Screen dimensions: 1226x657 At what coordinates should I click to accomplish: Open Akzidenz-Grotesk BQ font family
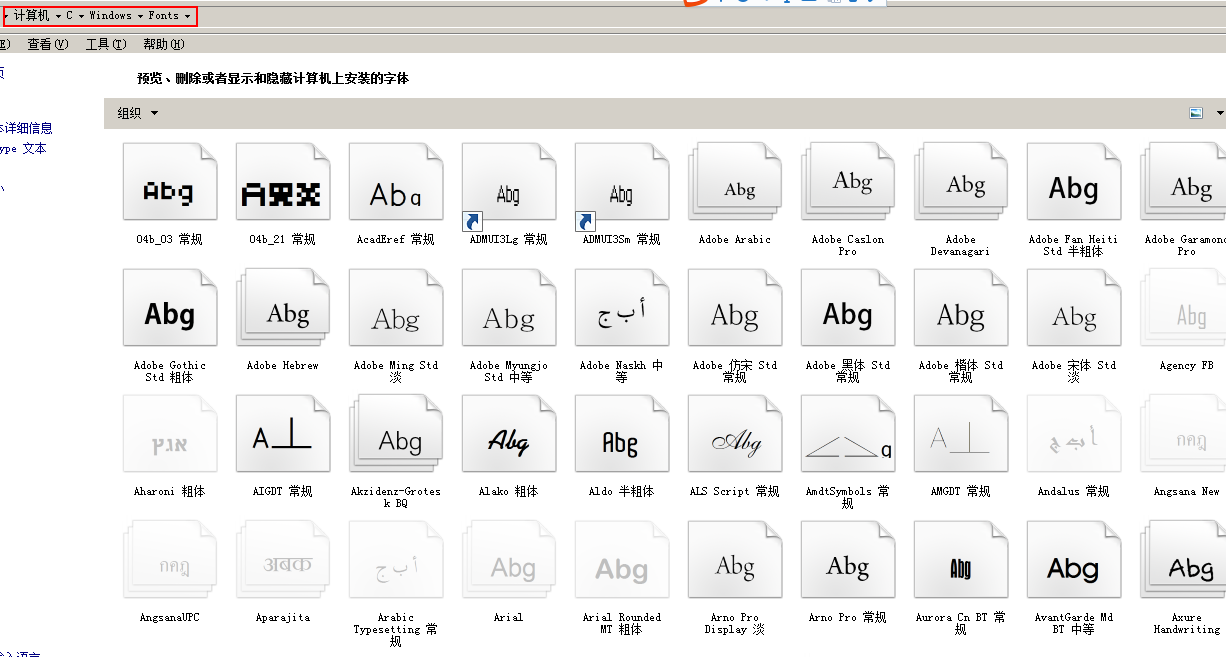[395, 434]
